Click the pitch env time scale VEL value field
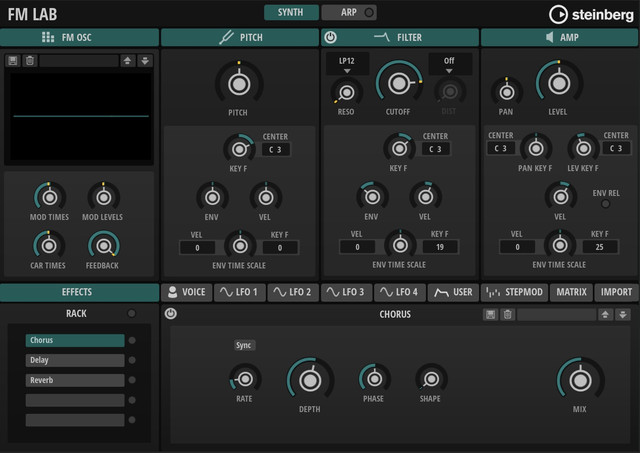Screen dimensions: 640x453 pos(197,248)
